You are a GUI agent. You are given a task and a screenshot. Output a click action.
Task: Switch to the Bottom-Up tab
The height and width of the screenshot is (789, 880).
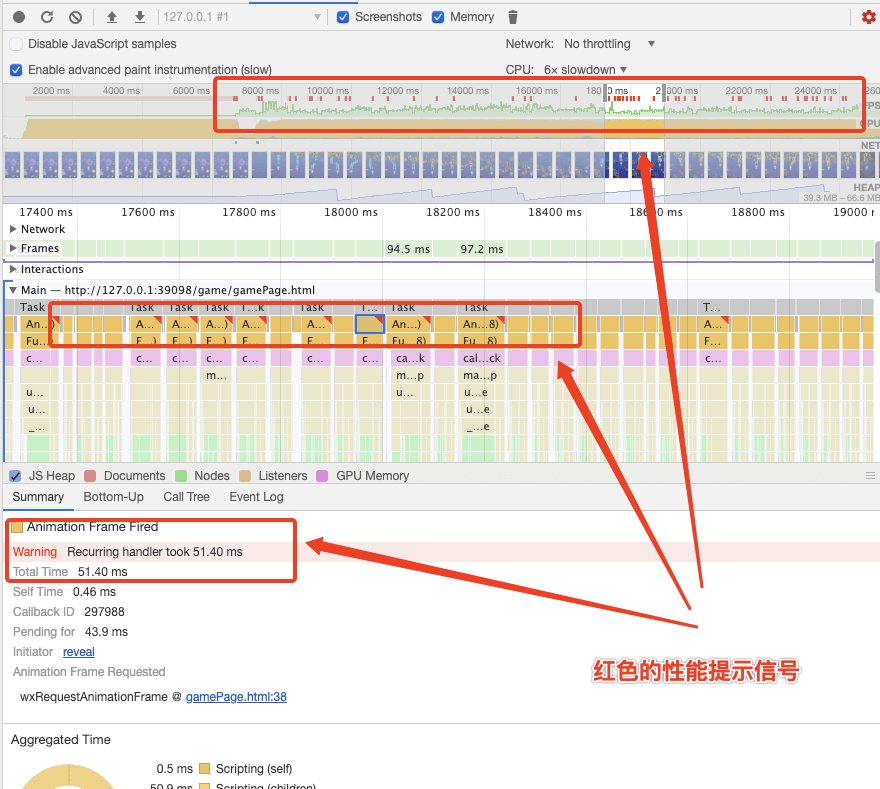point(113,497)
